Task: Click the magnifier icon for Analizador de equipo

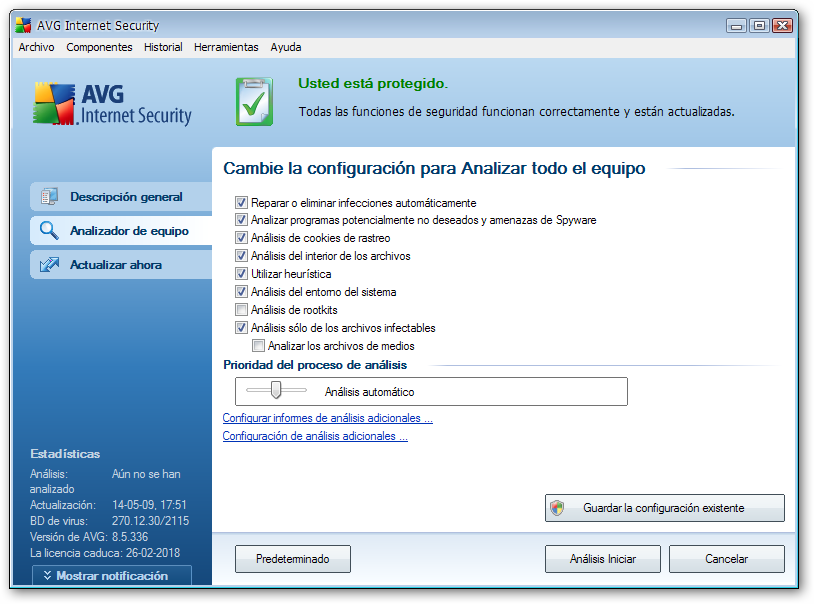Action: click(49, 230)
